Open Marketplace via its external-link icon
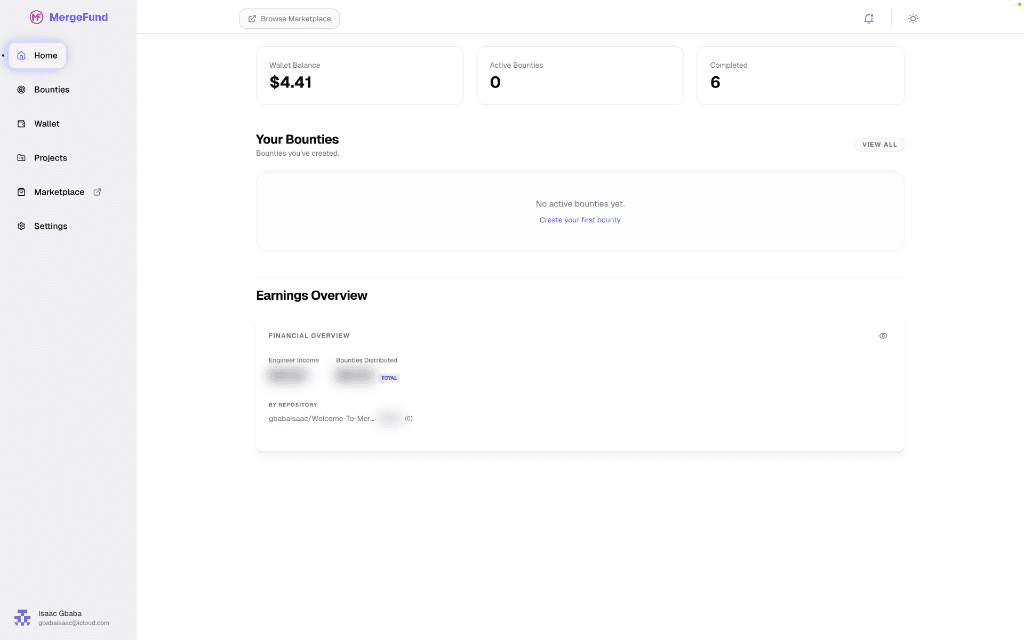The width and height of the screenshot is (1024, 640). pyautogui.click(x=96, y=191)
